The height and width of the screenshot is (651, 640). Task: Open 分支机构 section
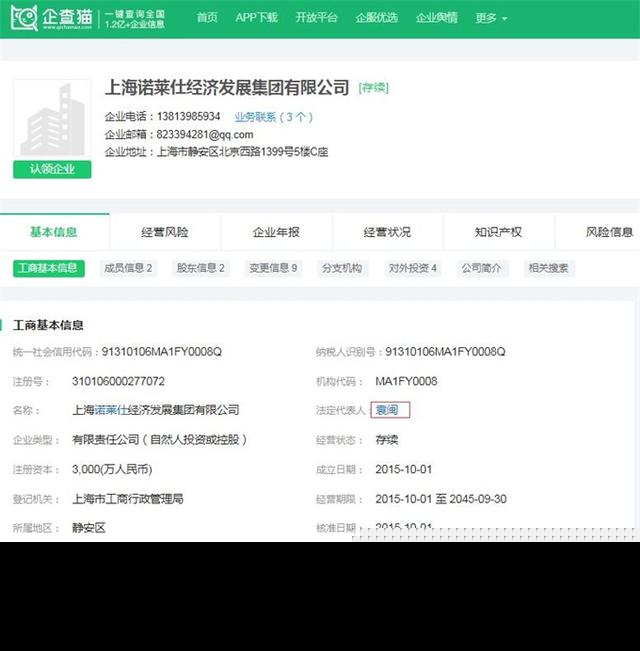[x=342, y=268]
